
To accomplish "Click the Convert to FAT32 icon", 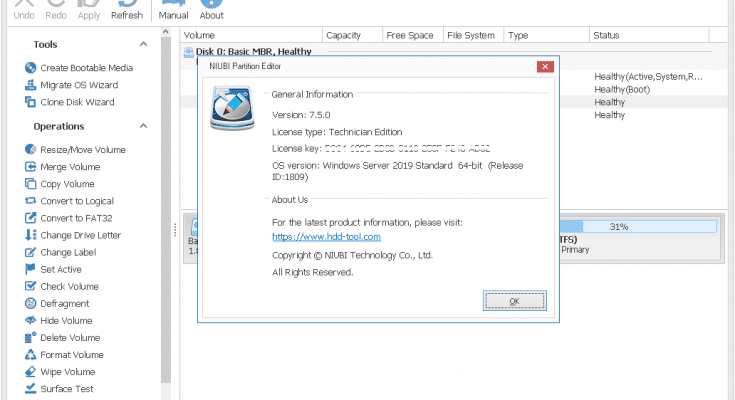I will 30,218.
